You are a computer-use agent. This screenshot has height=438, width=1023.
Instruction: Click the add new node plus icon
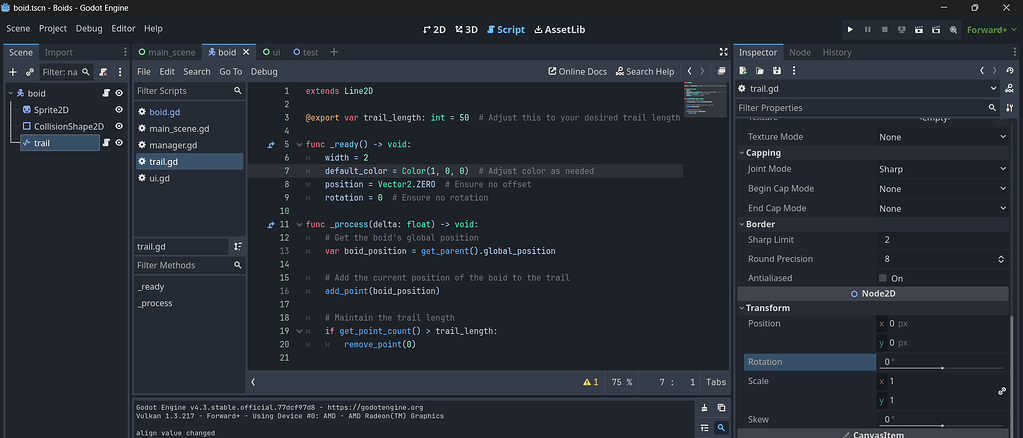[x=13, y=72]
